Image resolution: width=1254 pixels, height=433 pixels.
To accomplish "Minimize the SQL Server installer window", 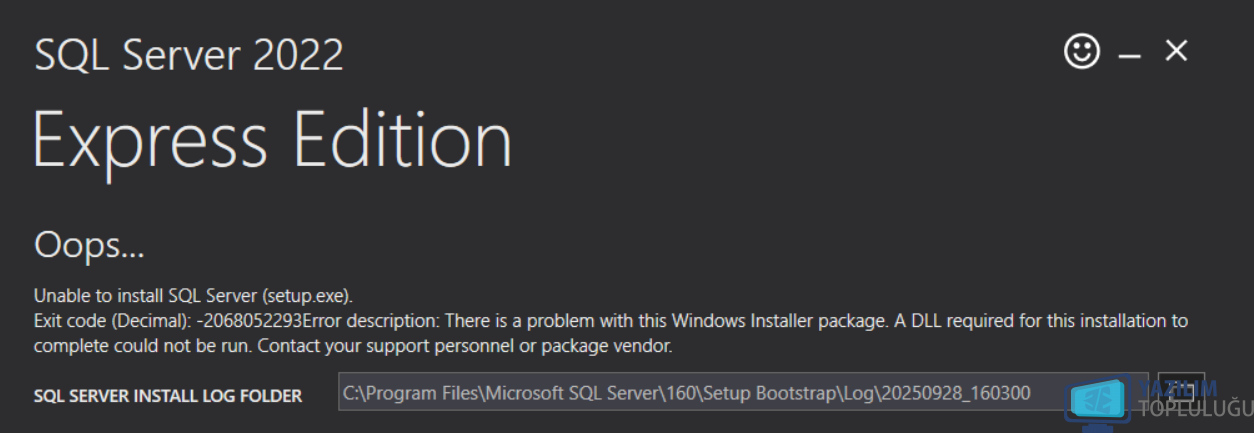I will [x=1130, y=56].
